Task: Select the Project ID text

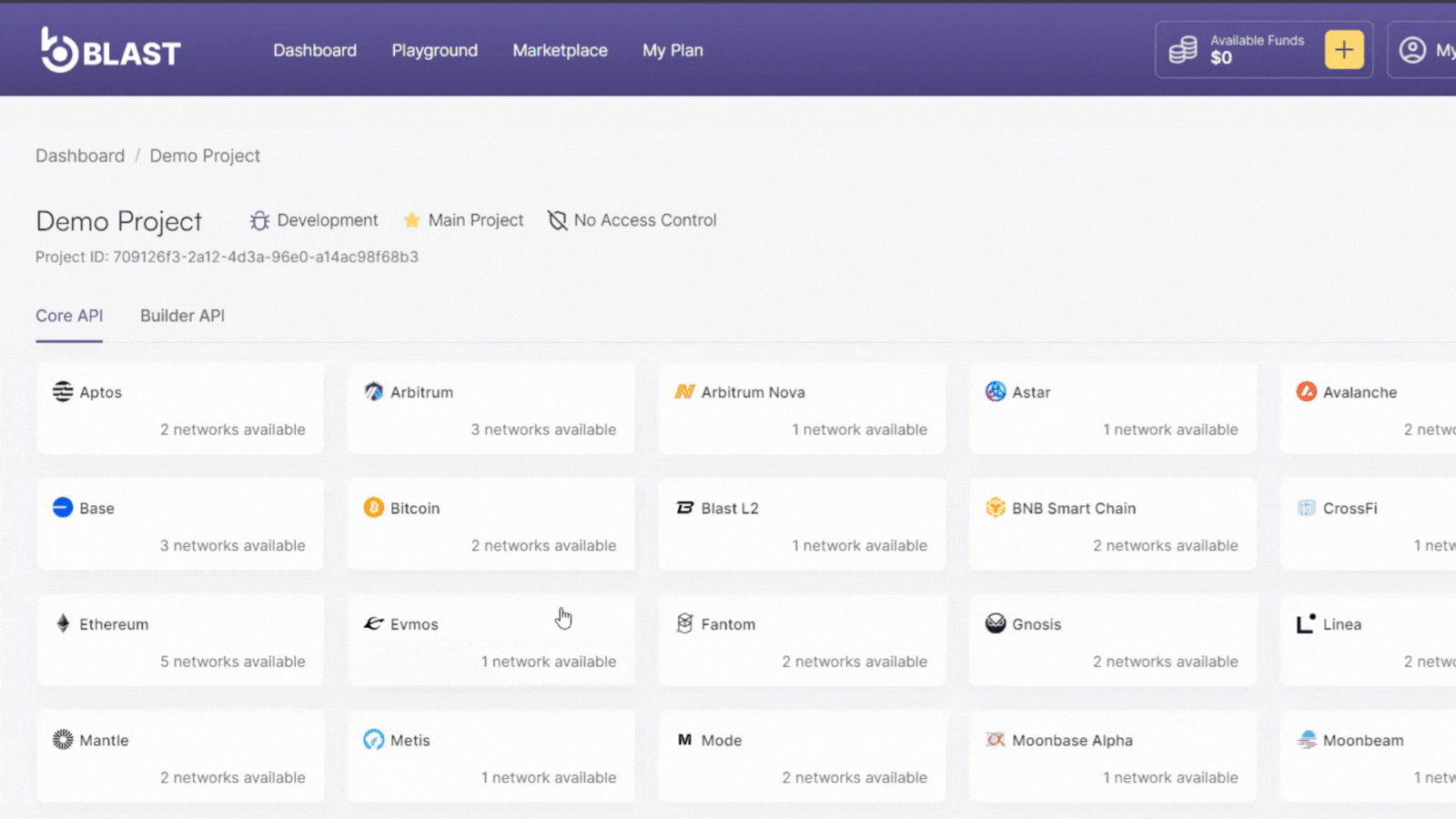Action: coord(227,257)
